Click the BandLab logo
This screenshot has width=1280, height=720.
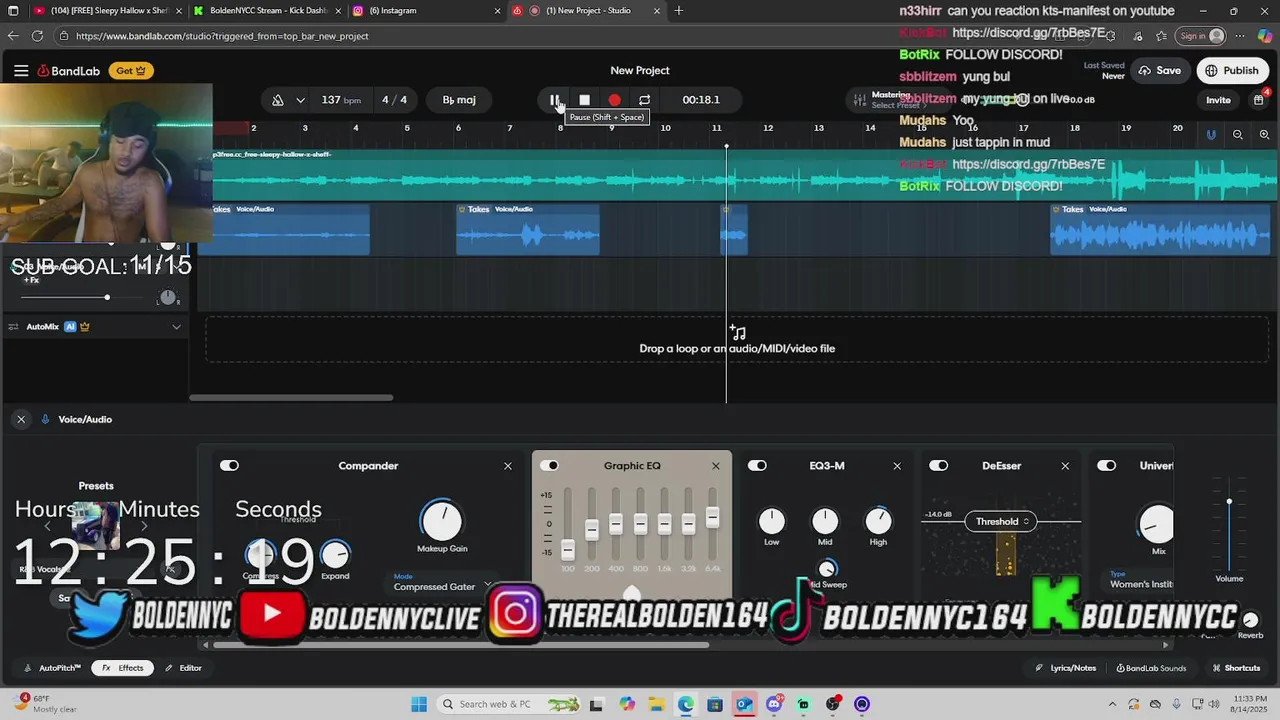tap(69, 71)
